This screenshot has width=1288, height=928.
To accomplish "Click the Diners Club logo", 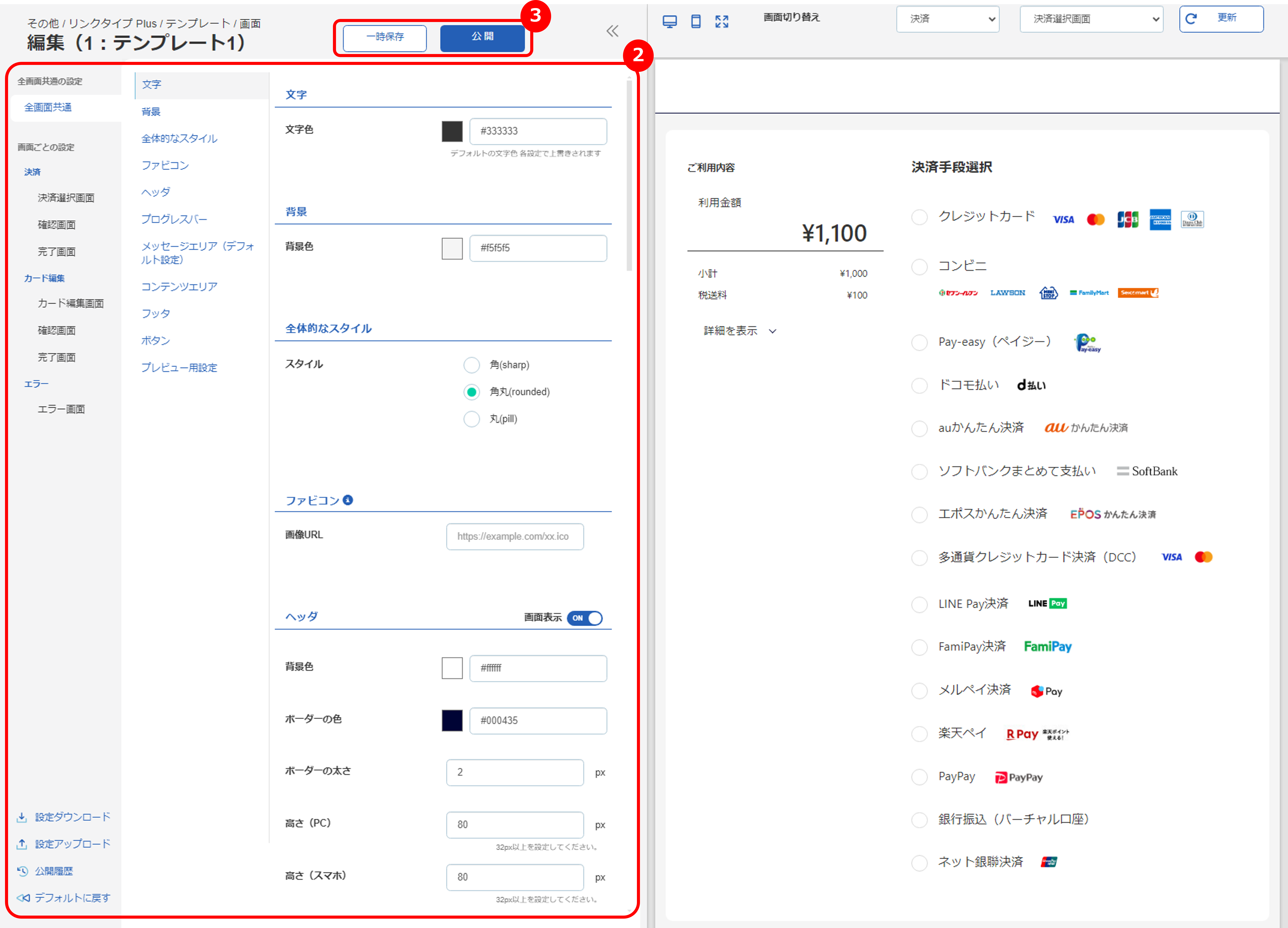I will (x=1192, y=219).
